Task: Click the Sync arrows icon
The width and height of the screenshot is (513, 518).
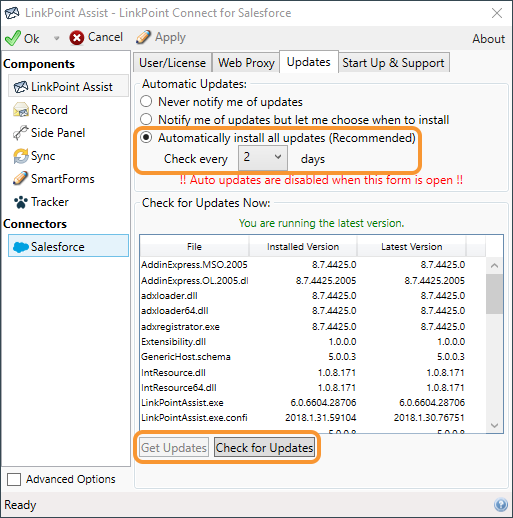Action: click(21, 156)
